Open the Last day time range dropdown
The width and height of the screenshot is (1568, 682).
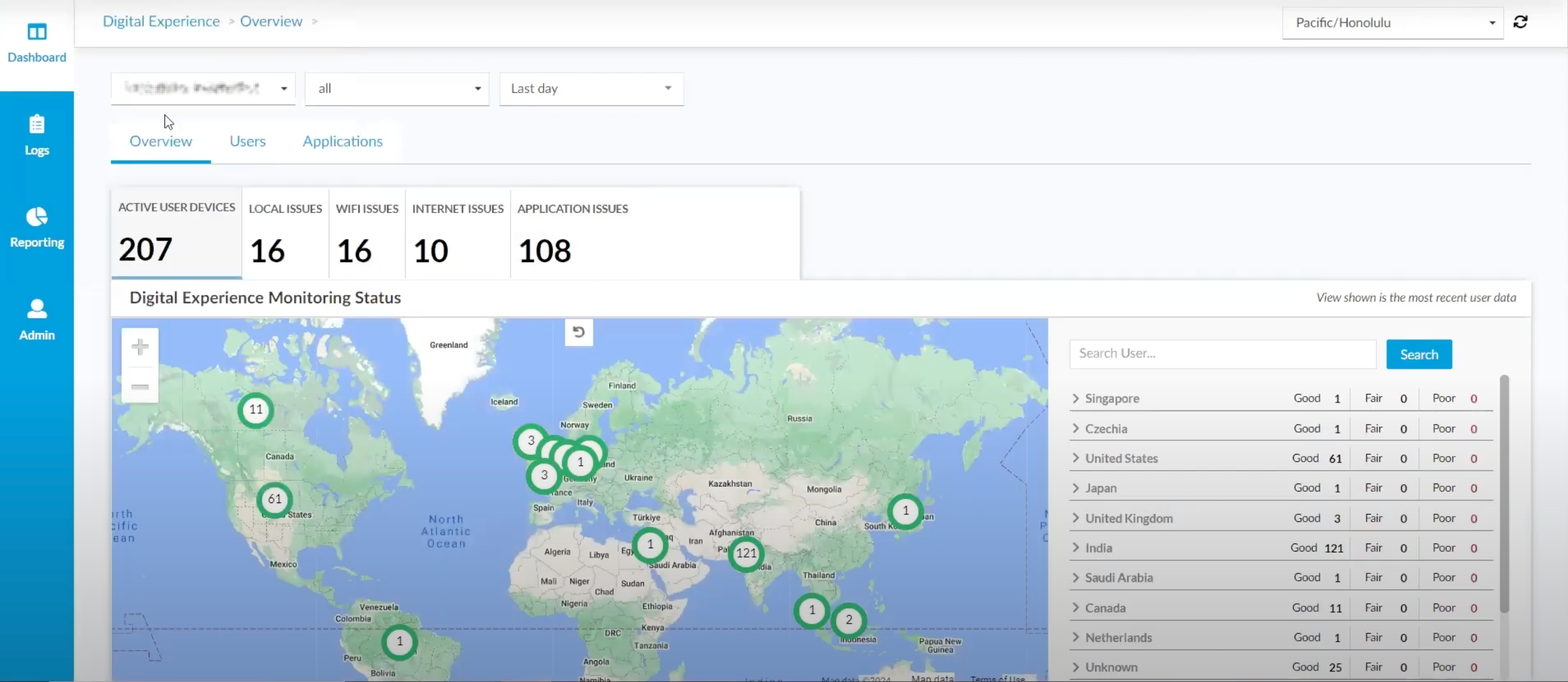590,89
